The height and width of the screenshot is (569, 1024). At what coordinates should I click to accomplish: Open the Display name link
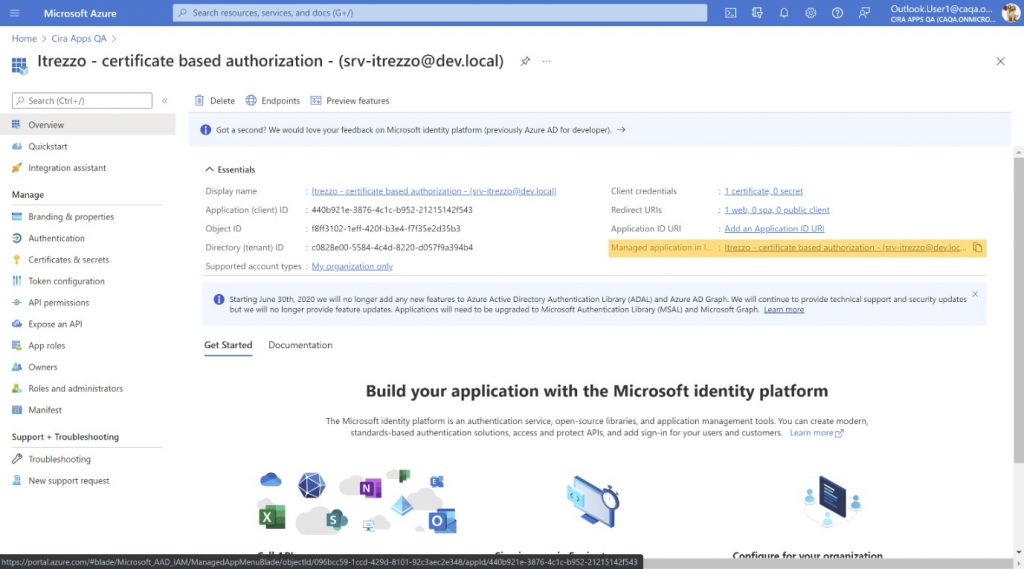pyautogui.click(x=434, y=191)
